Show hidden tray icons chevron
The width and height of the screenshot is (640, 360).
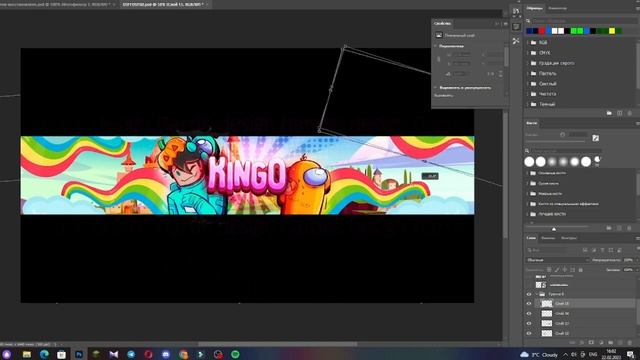click(565, 354)
